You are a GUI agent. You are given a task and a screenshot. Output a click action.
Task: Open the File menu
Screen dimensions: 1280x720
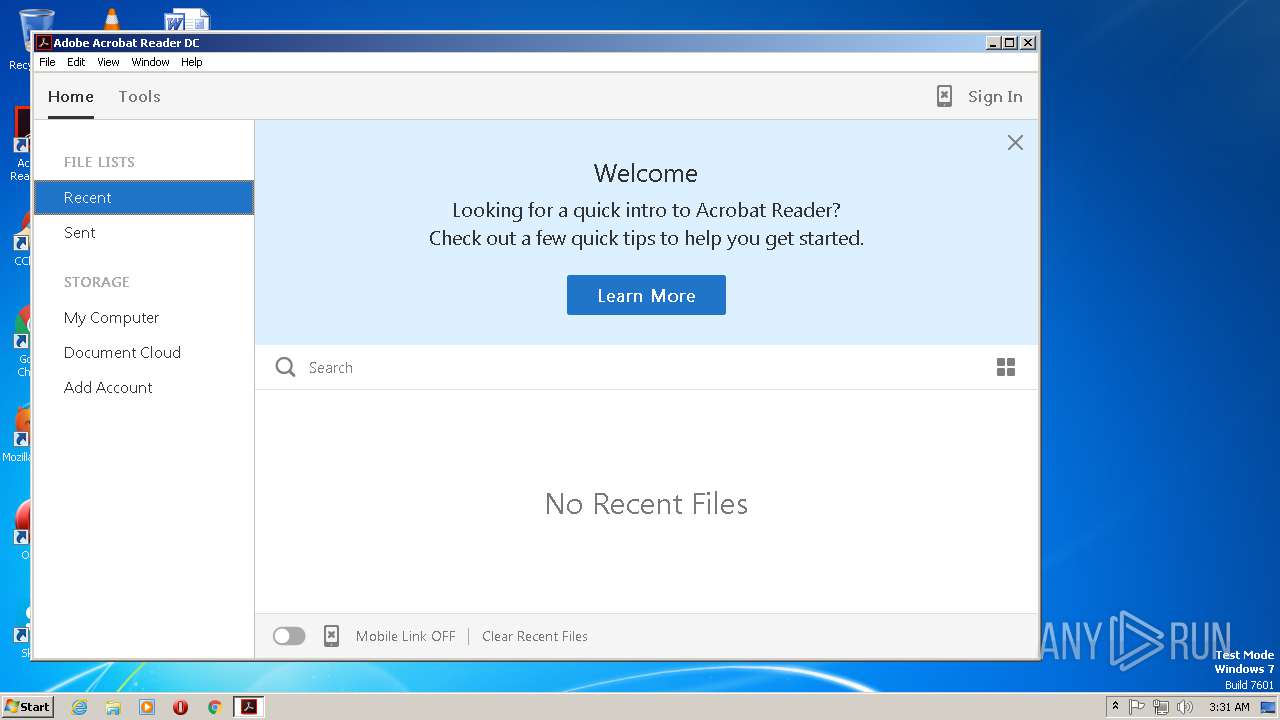47,62
